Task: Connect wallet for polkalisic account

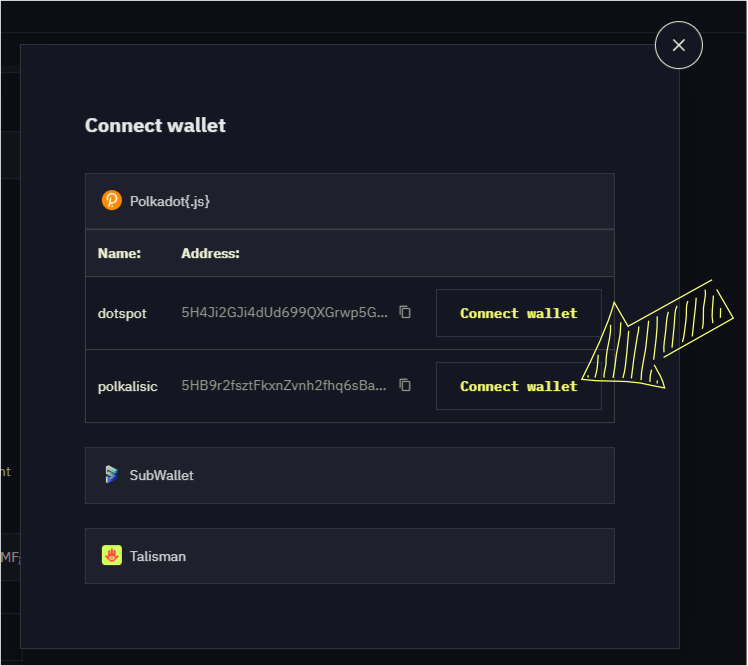Action: [519, 386]
